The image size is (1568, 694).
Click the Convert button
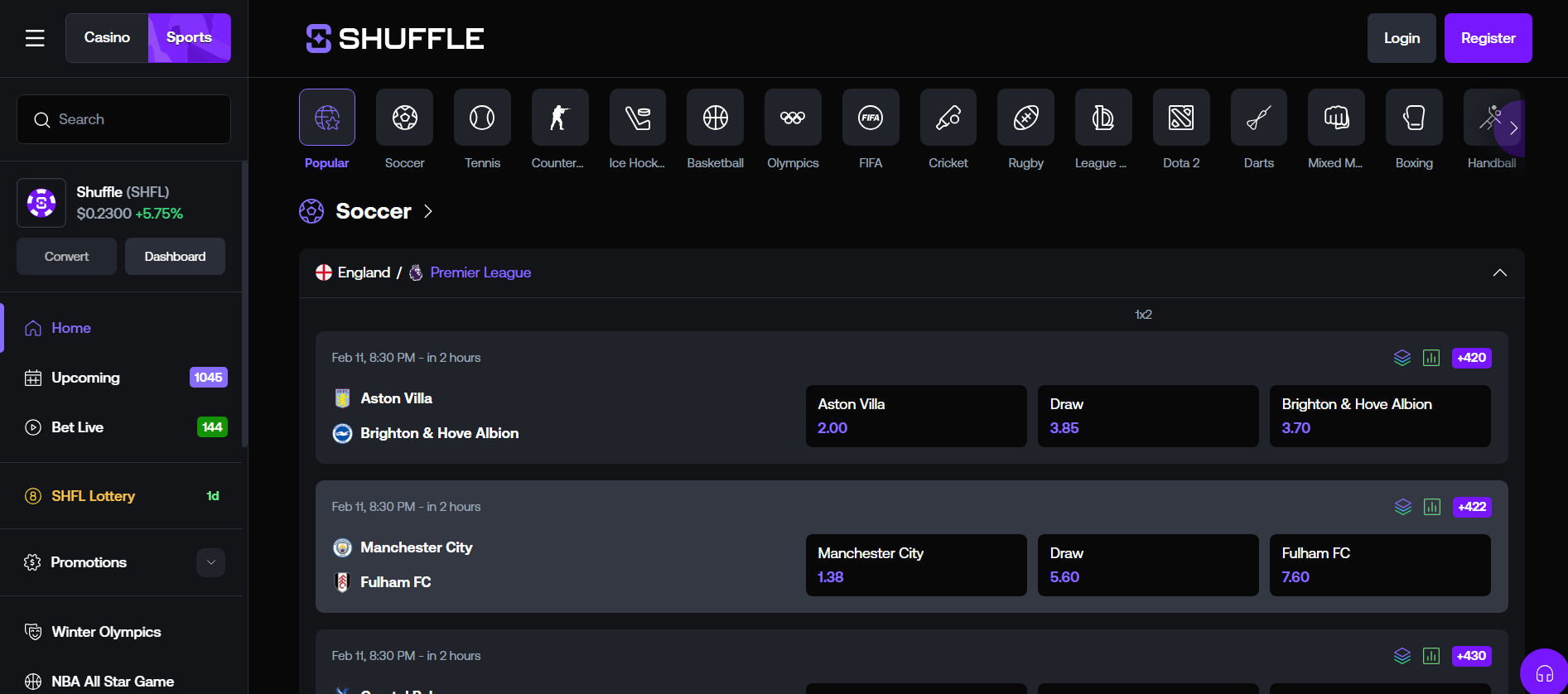pyautogui.click(x=66, y=257)
